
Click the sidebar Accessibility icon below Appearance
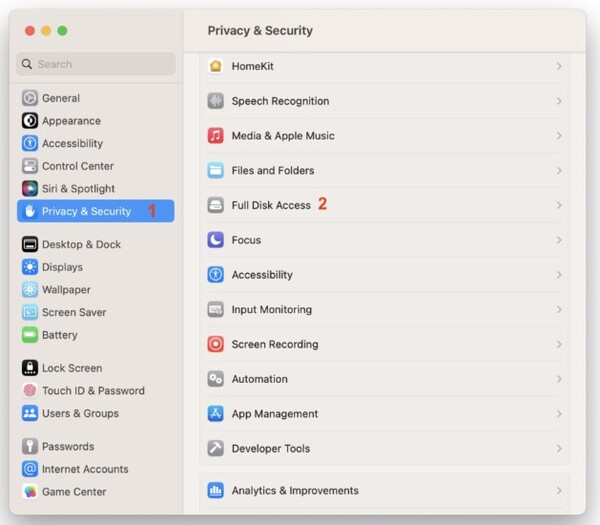pyautogui.click(x=30, y=143)
